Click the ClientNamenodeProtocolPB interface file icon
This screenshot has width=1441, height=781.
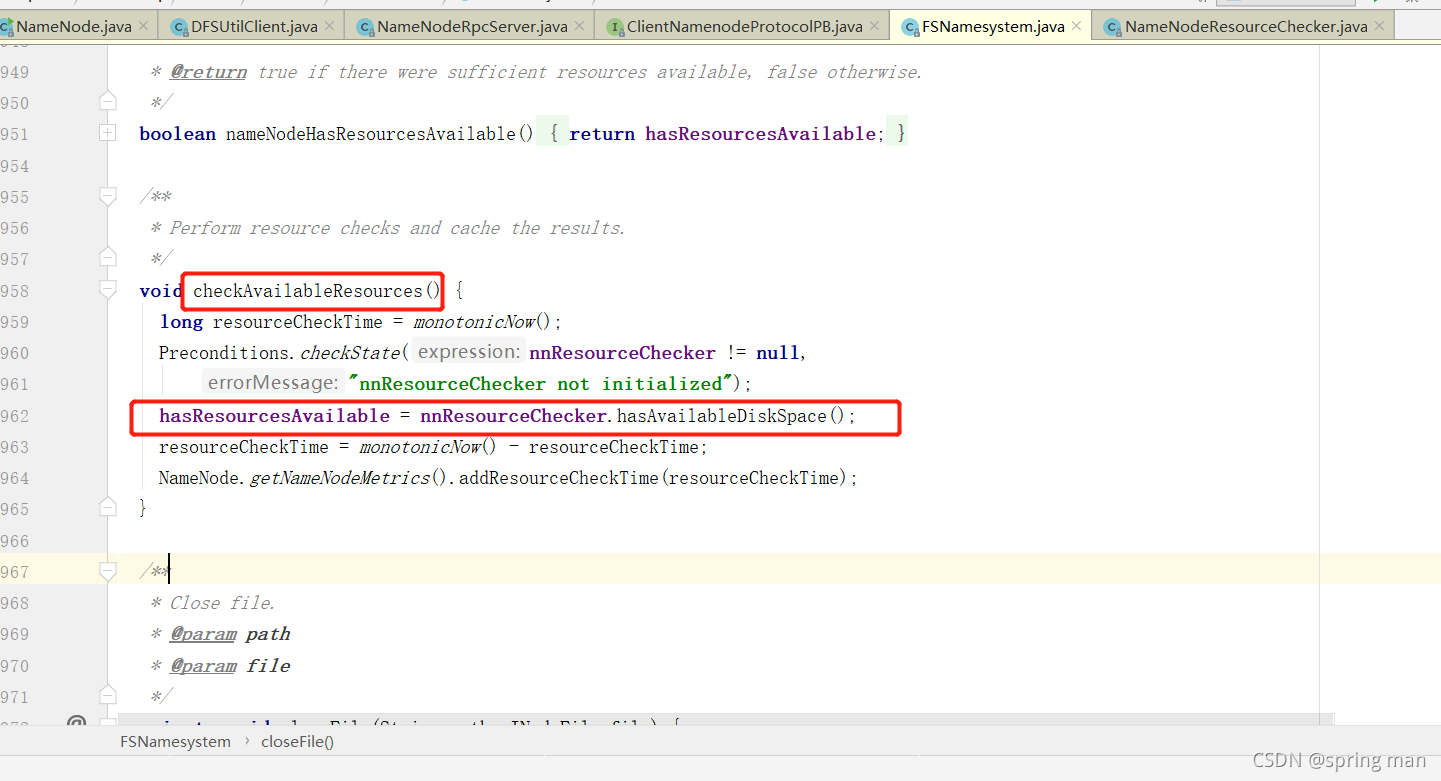click(615, 27)
